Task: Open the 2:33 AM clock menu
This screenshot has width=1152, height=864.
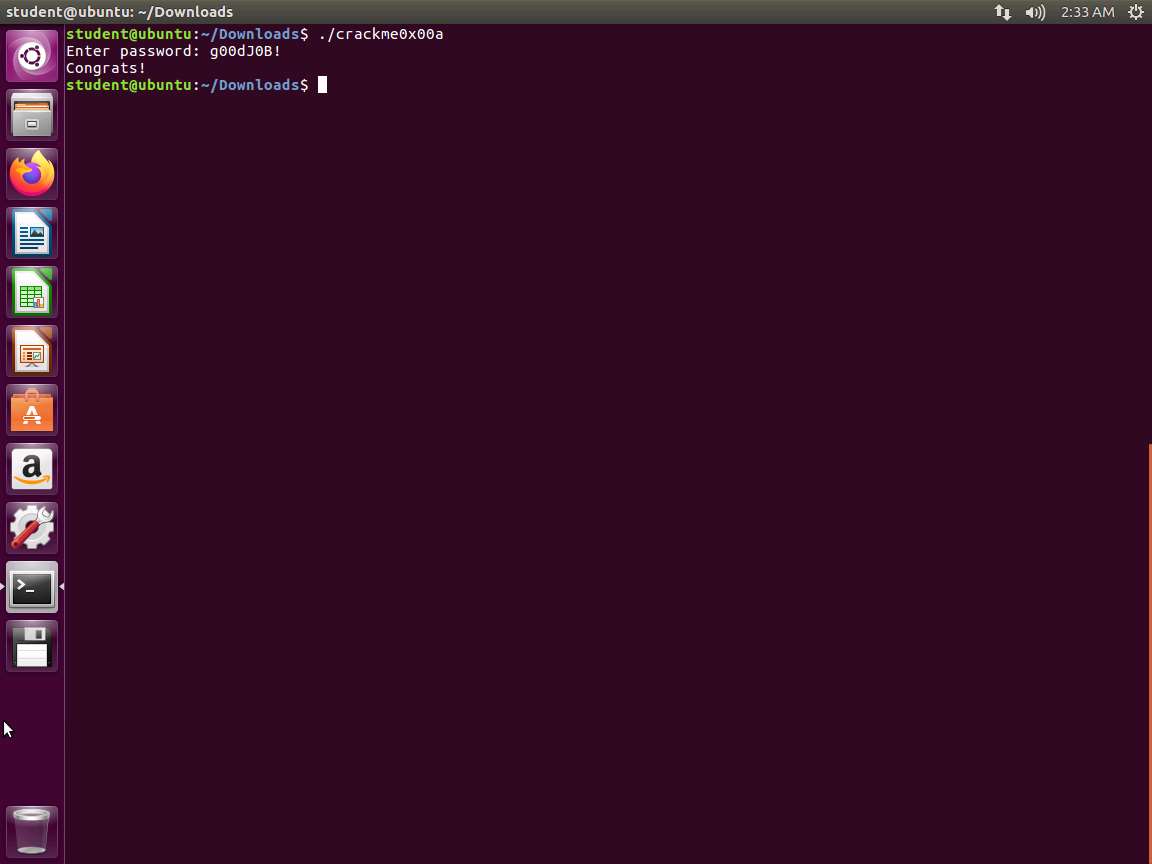Action: click(x=1087, y=12)
